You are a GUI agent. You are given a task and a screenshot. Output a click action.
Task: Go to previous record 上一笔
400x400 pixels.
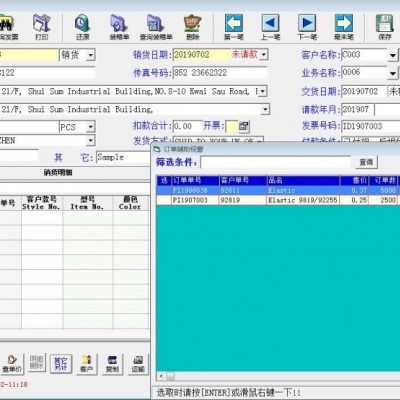[x=270, y=27]
